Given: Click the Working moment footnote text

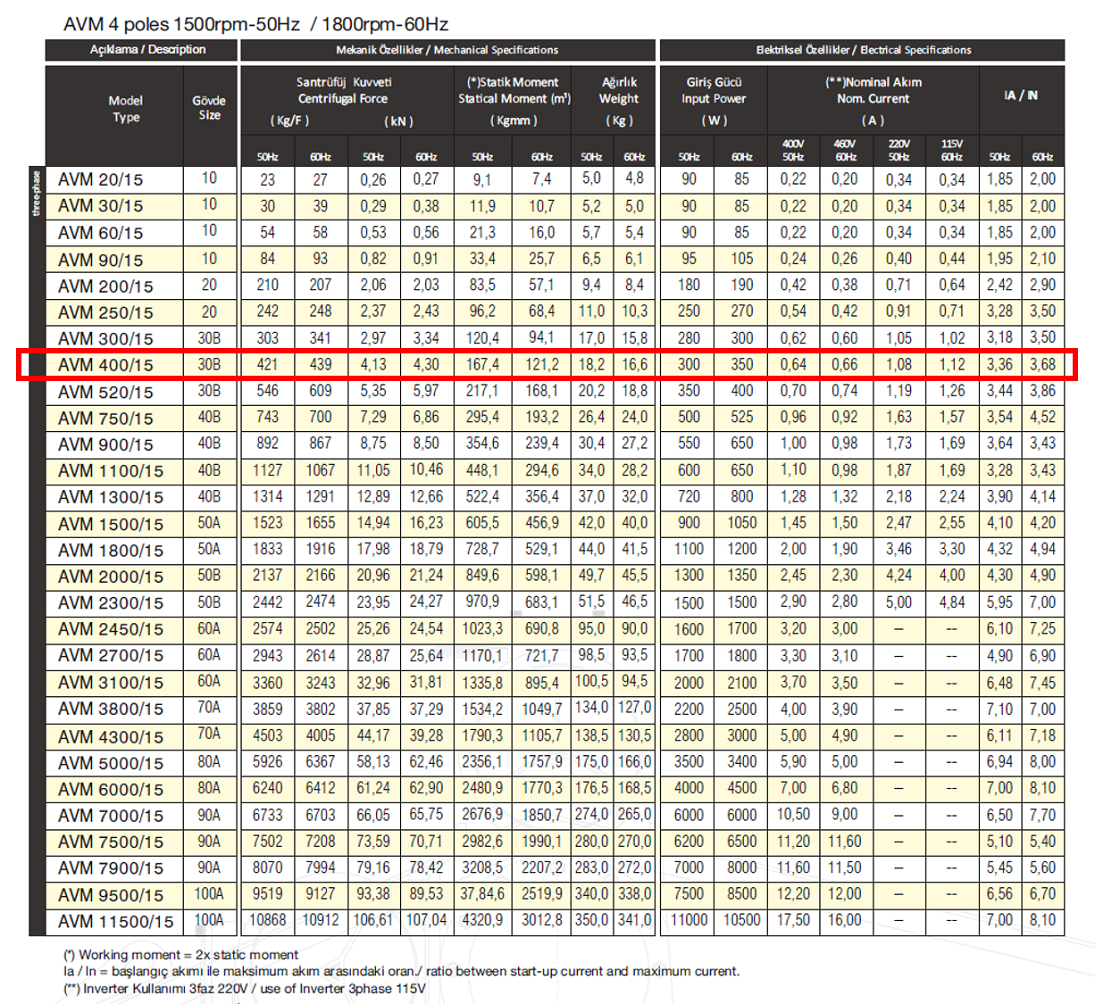Looking at the screenshot, I should pyautogui.click(x=181, y=954).
